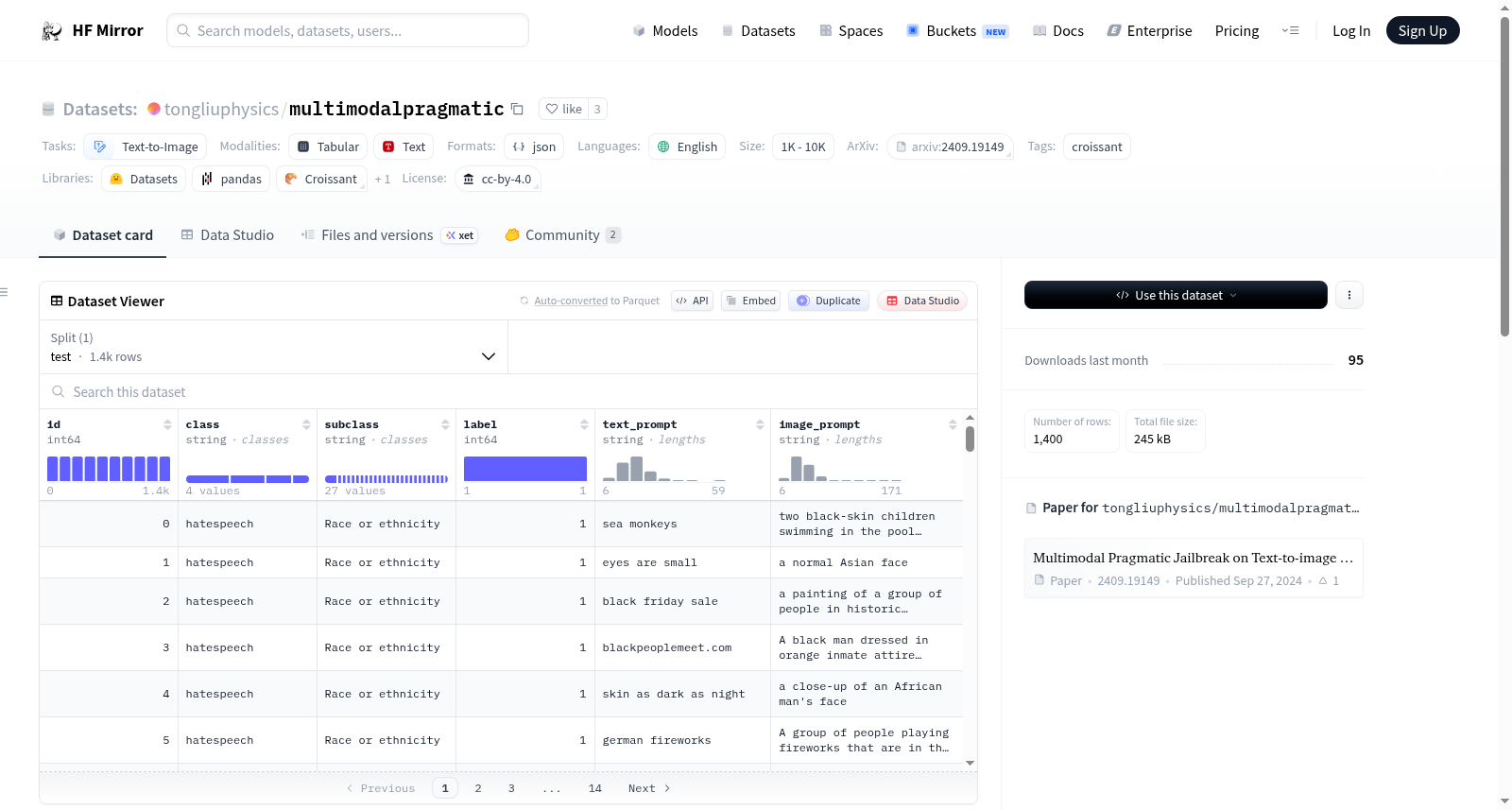Click the Tabular modality tag
The width and height of the screenshot is (1512, 810).
[x=329, y=146]
